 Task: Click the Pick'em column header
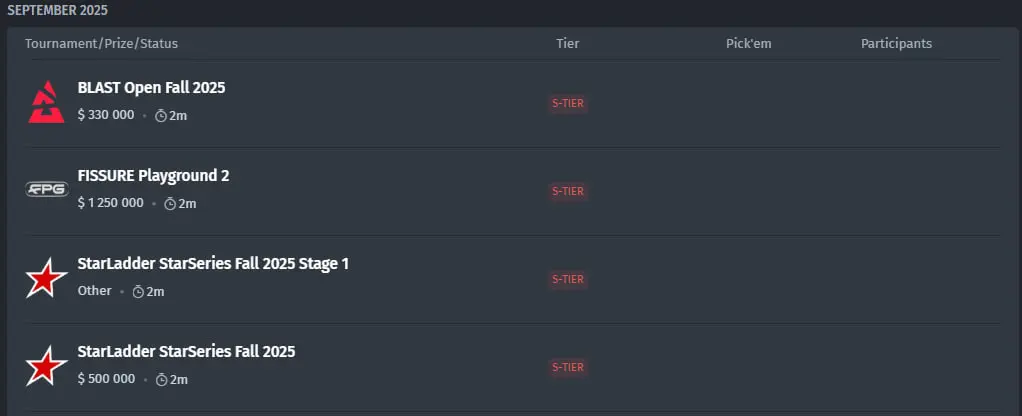click(x=749, y=44)
